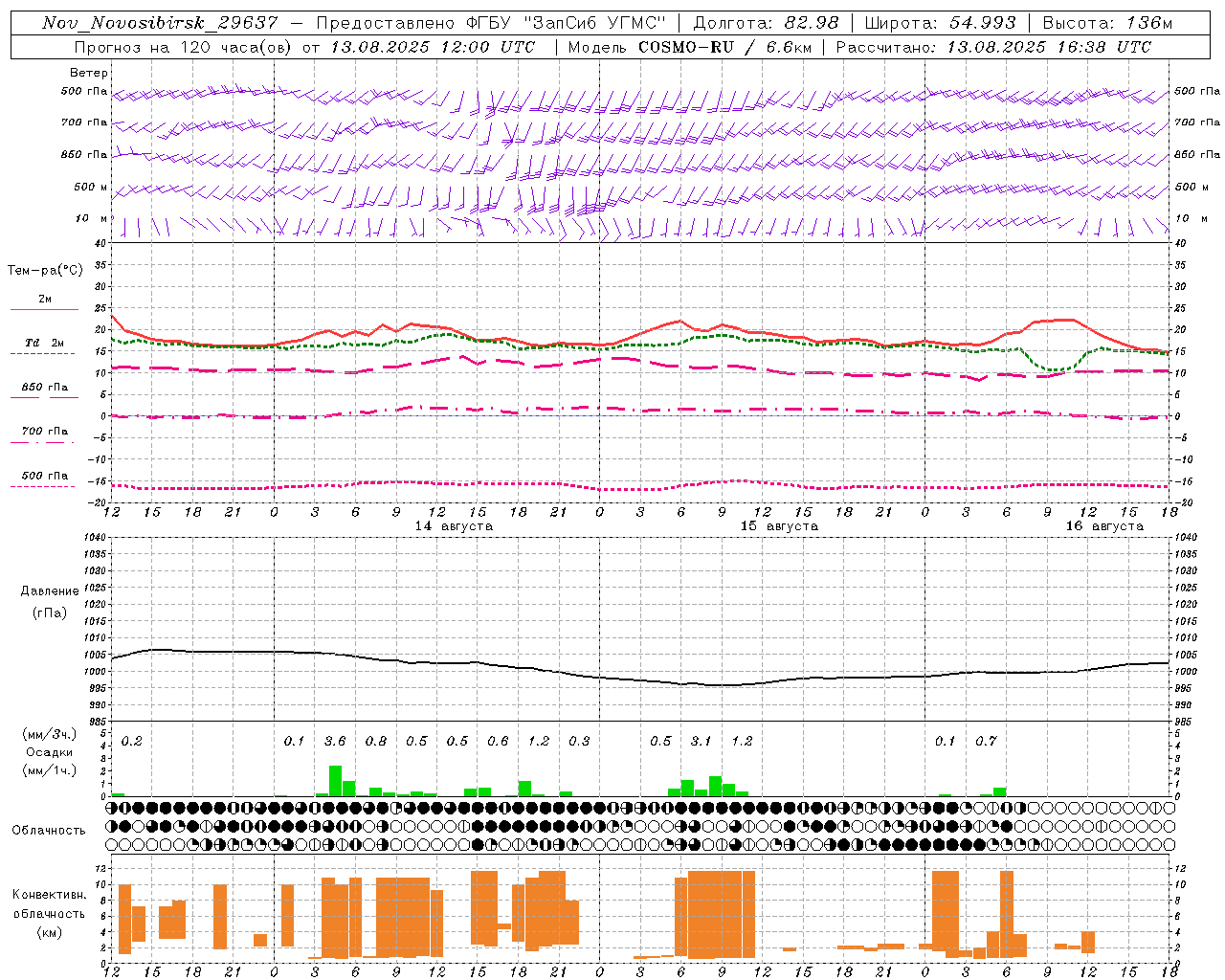
Task: Click the Ветер wind panel label
Action: click(x=89, y=73)
